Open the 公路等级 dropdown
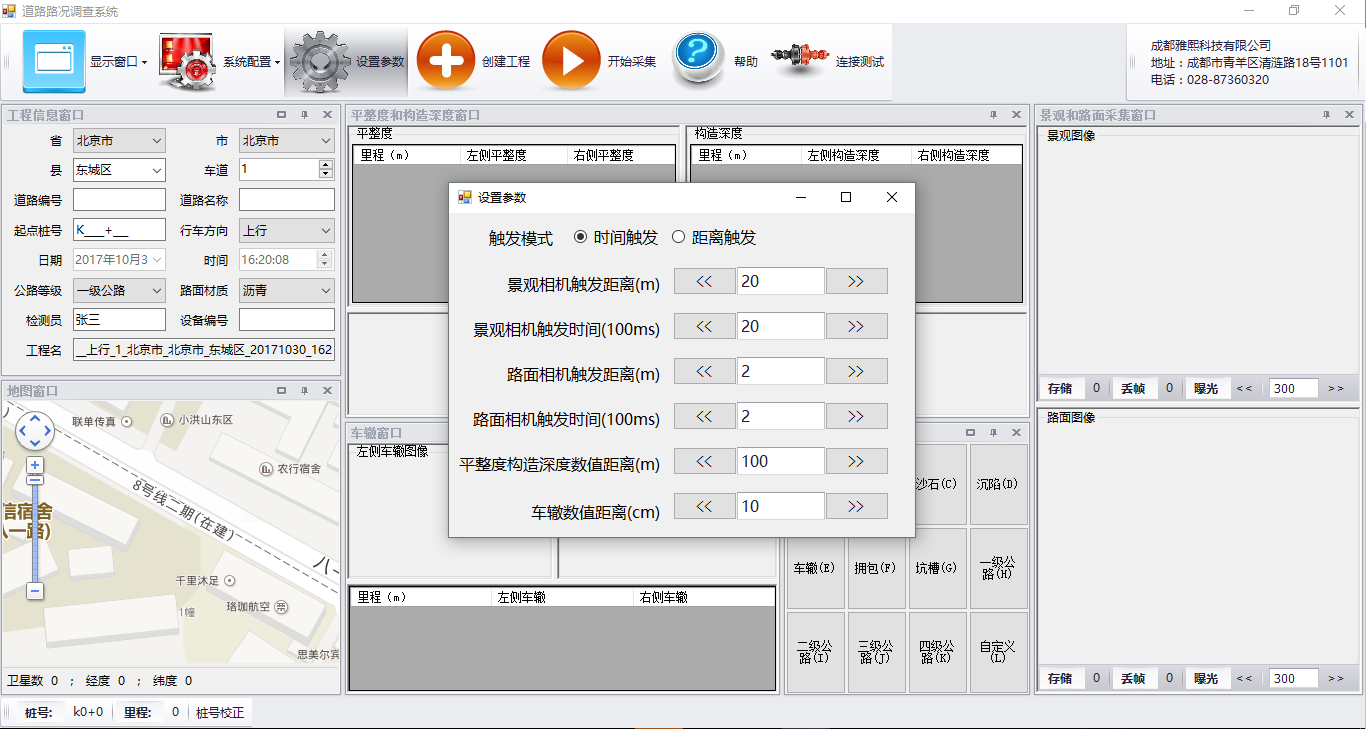The height and width of the screenshot is (729, 1366). click(x=119, y=290)
